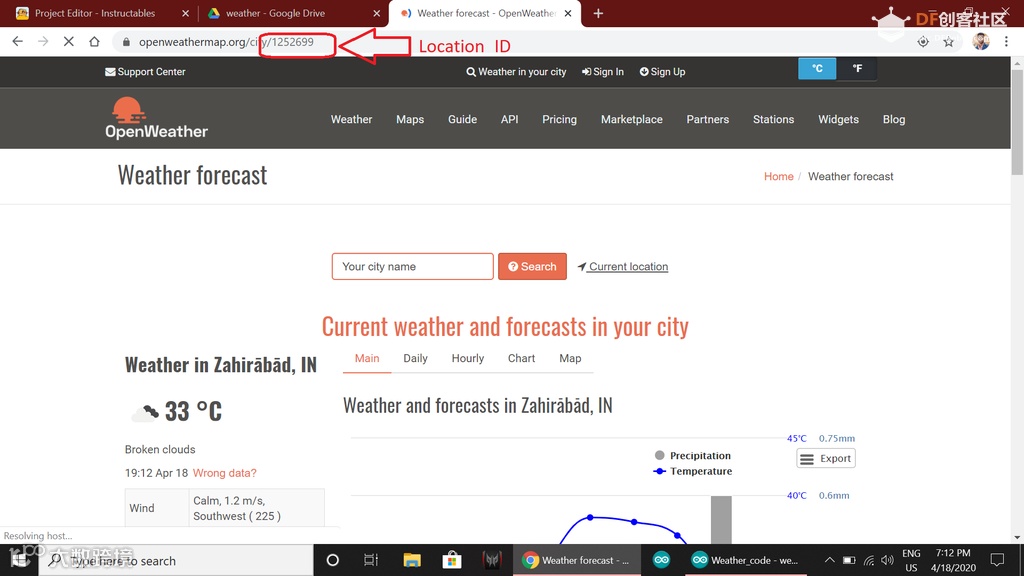Use Current location link

pos(623,266)
